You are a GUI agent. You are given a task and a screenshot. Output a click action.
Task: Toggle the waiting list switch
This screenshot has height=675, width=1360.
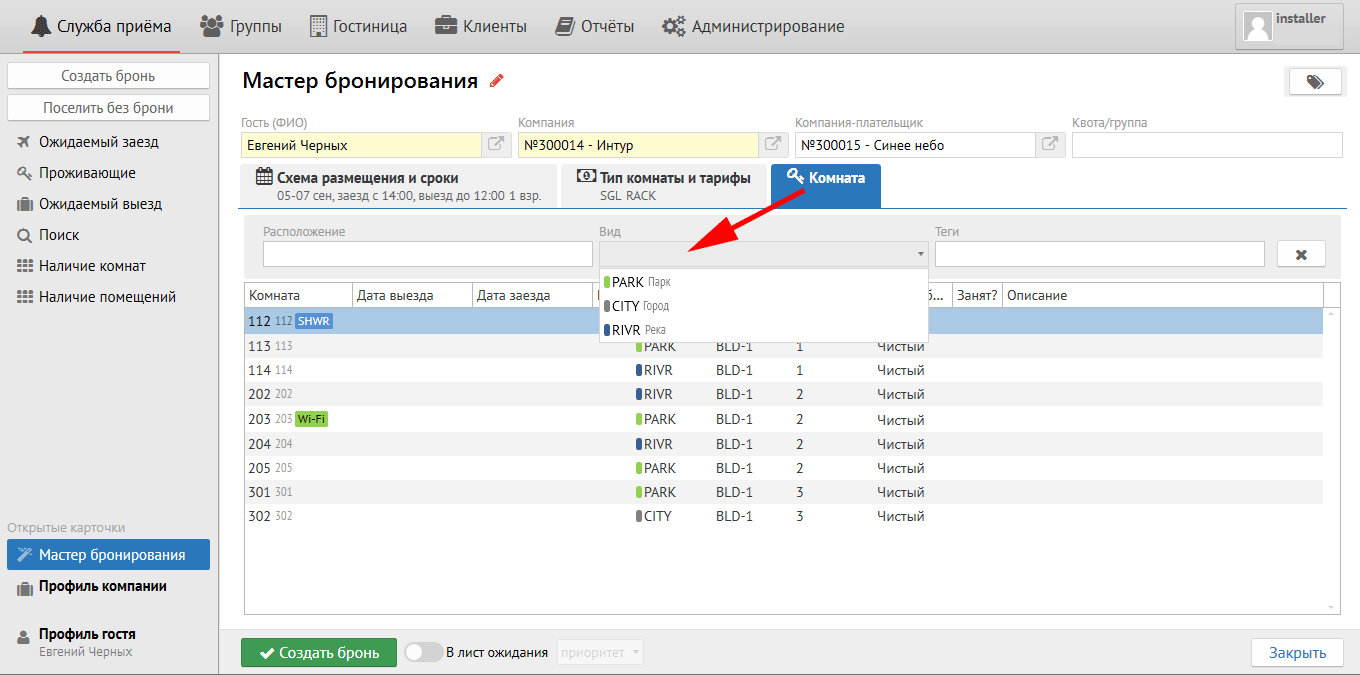click(x=423, y=652)
